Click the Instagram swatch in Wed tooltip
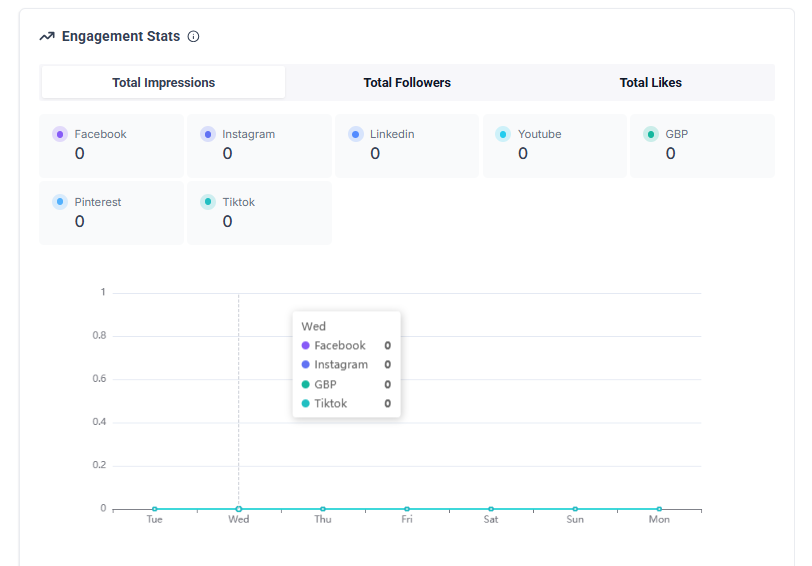Image resolution: width=812 pixels, height=566 pixels. 306,365
